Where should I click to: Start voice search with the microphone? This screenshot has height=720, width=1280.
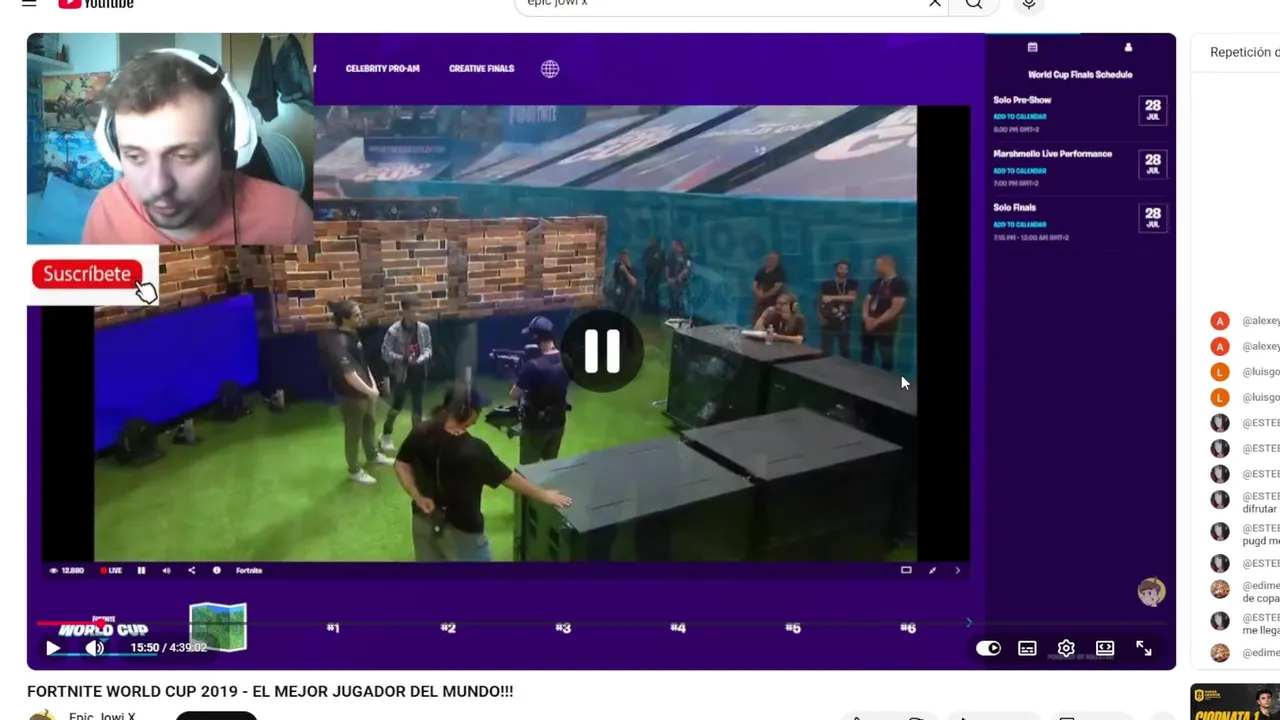click(1028, 5)
